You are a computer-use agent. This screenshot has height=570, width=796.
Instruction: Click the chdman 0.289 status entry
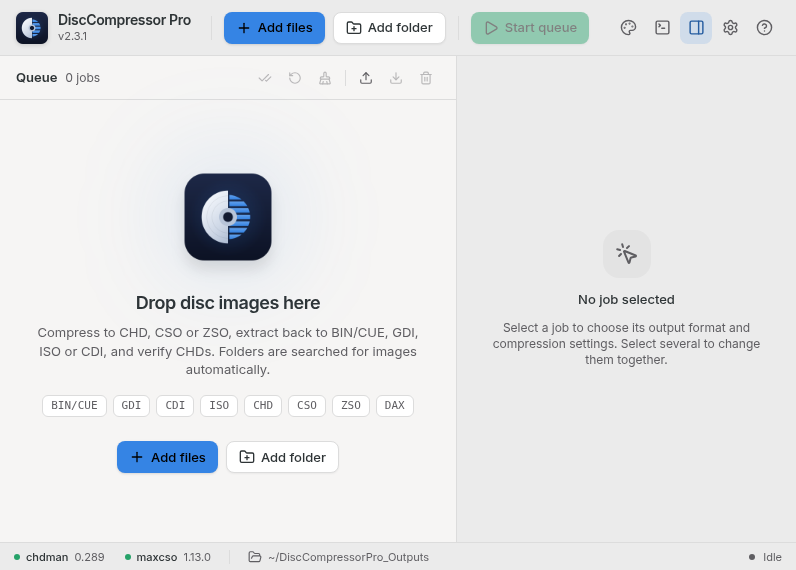click(x=59, y=557)
